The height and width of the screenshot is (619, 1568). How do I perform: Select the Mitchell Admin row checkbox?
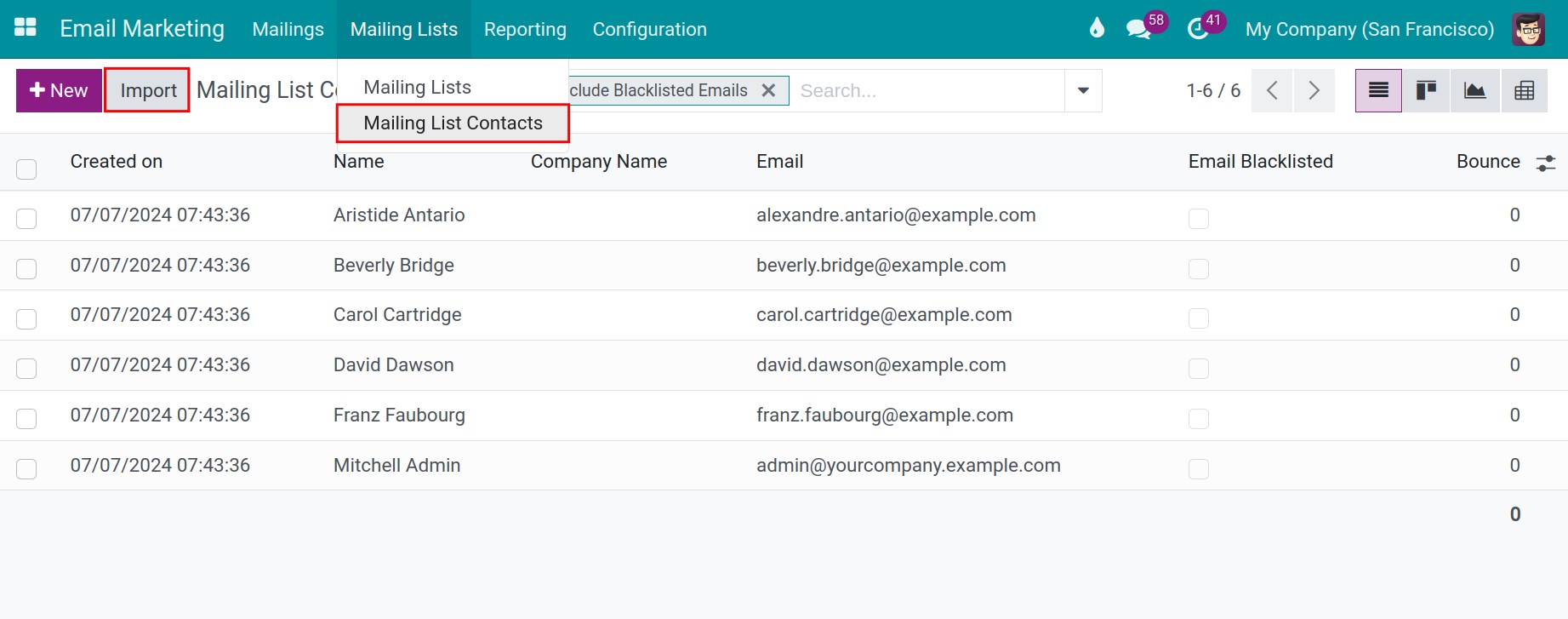[26, 469]
